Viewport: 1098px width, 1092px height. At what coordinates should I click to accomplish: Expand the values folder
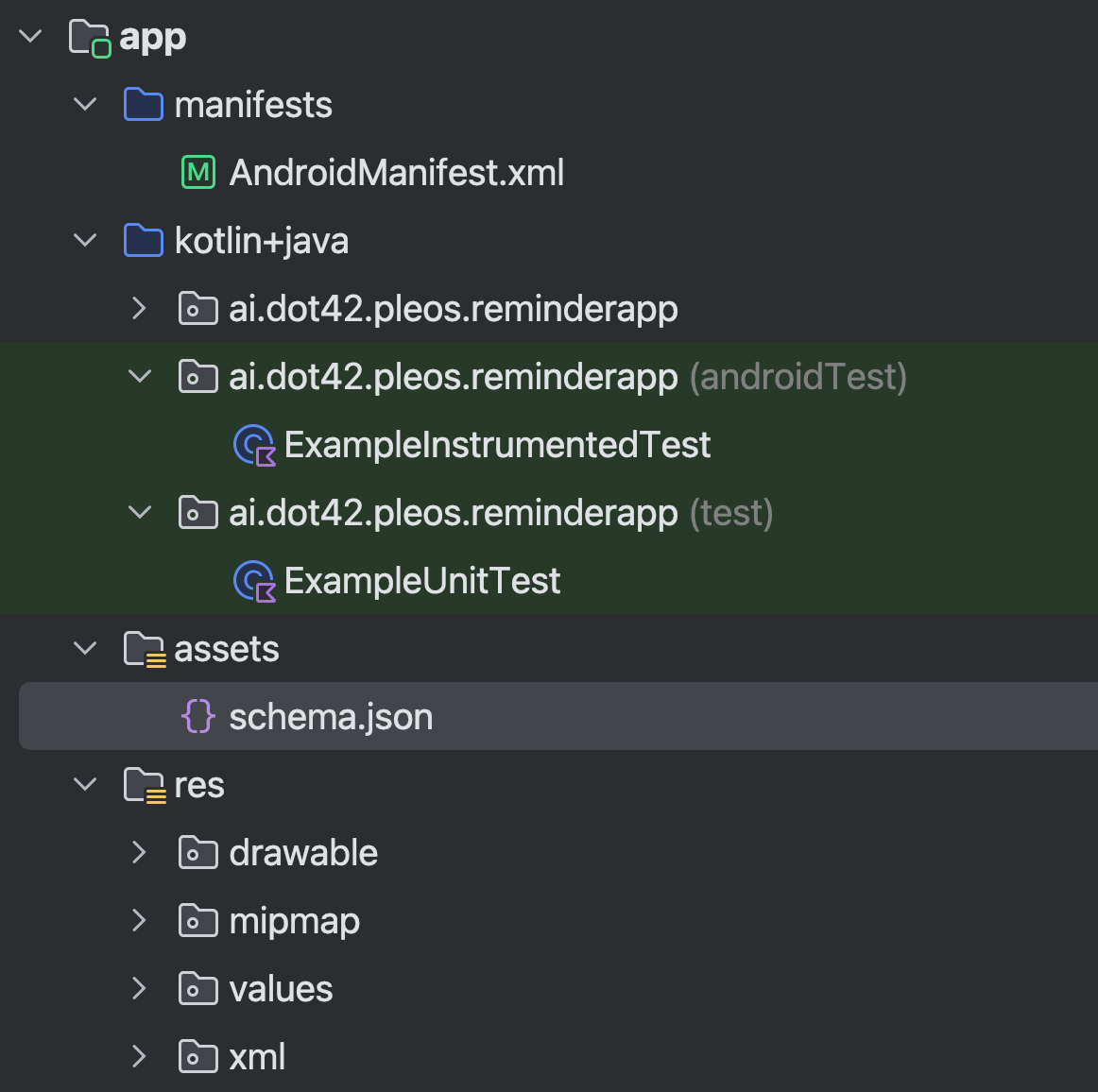pos(139,988)
